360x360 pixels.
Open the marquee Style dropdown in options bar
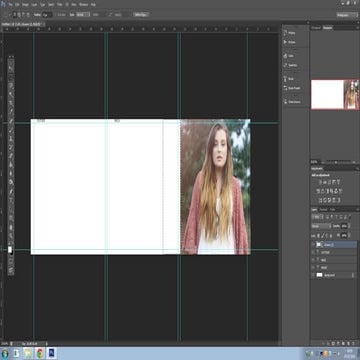pos(83,15)
